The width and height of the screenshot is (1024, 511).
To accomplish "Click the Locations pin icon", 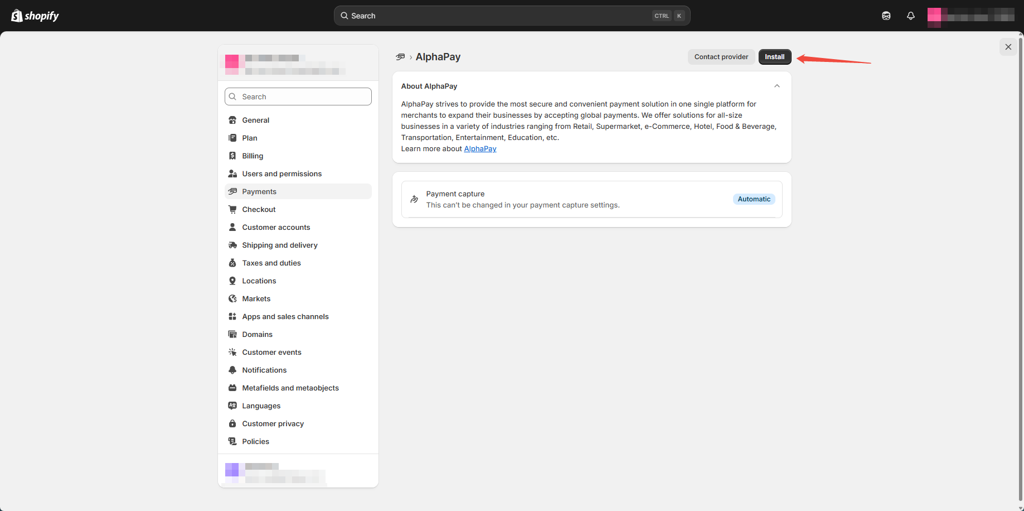I will [232, 281].
